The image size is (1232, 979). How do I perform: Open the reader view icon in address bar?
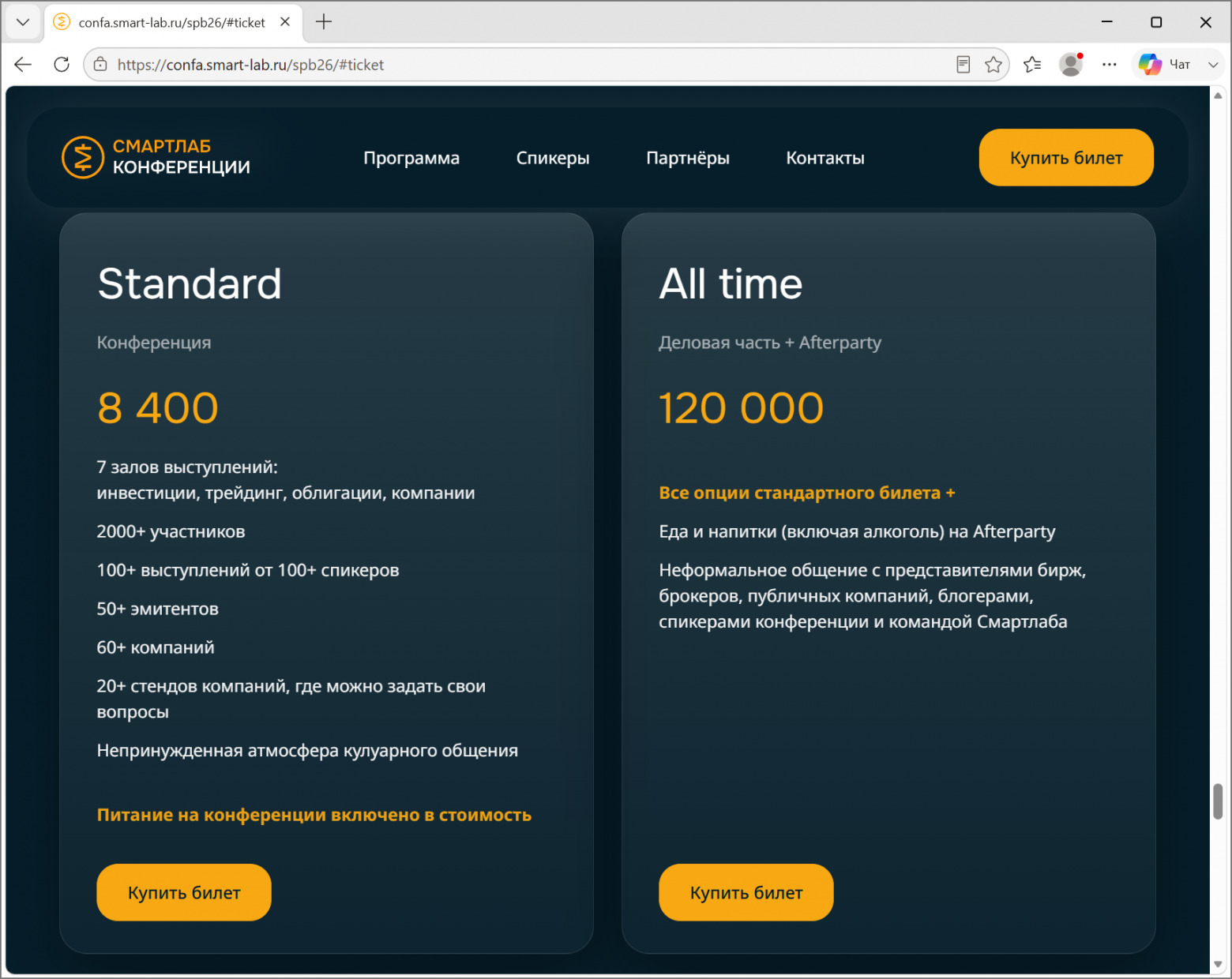click(x=963, y=65)
